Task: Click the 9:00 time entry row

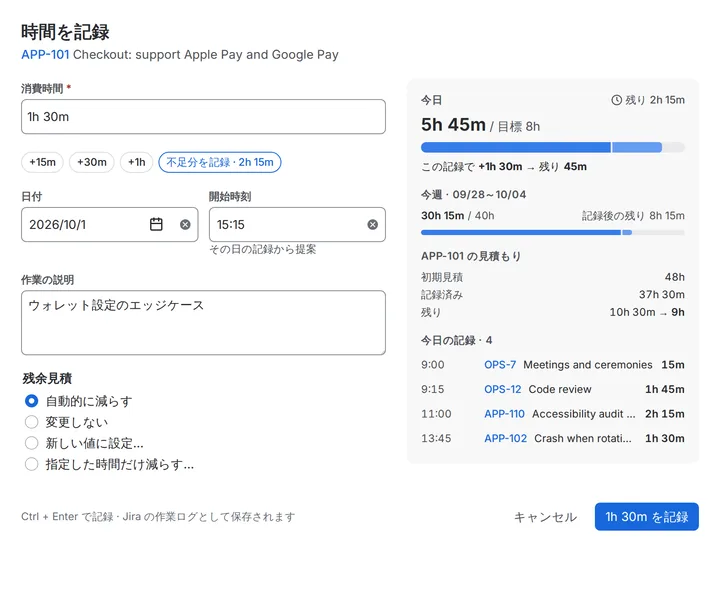Action: tap(553, 365)
